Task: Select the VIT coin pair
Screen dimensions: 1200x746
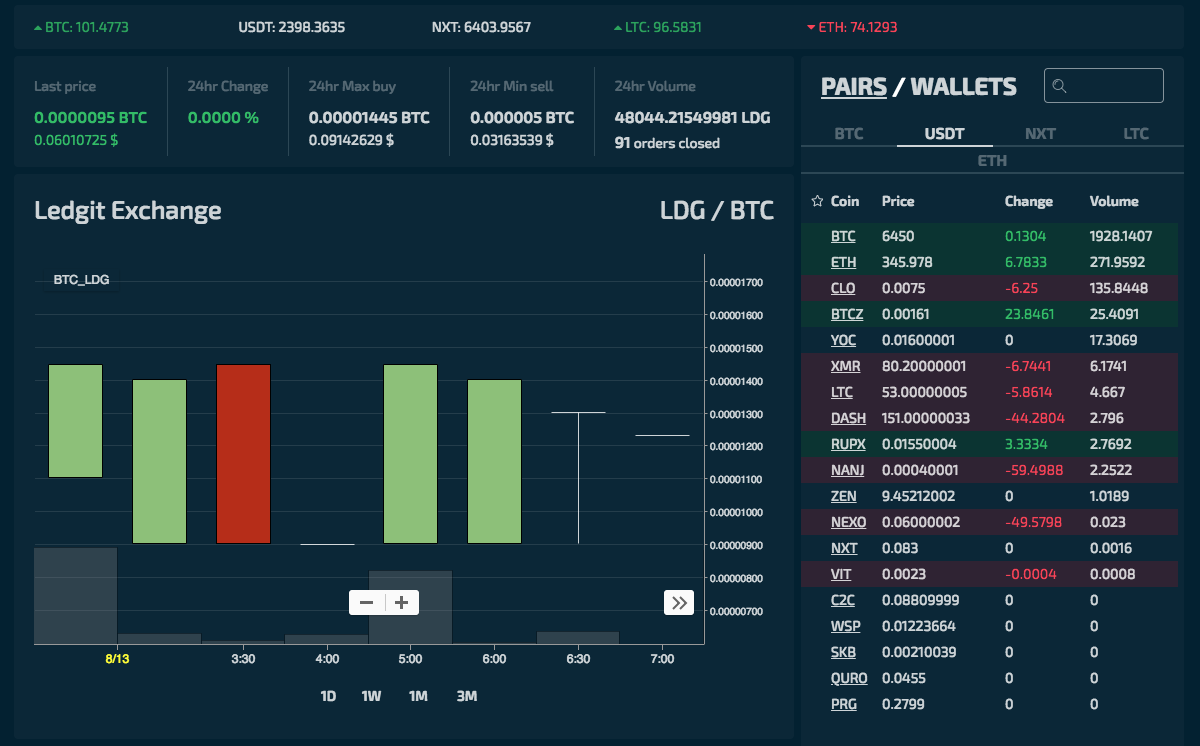Action: pos(841,574)
